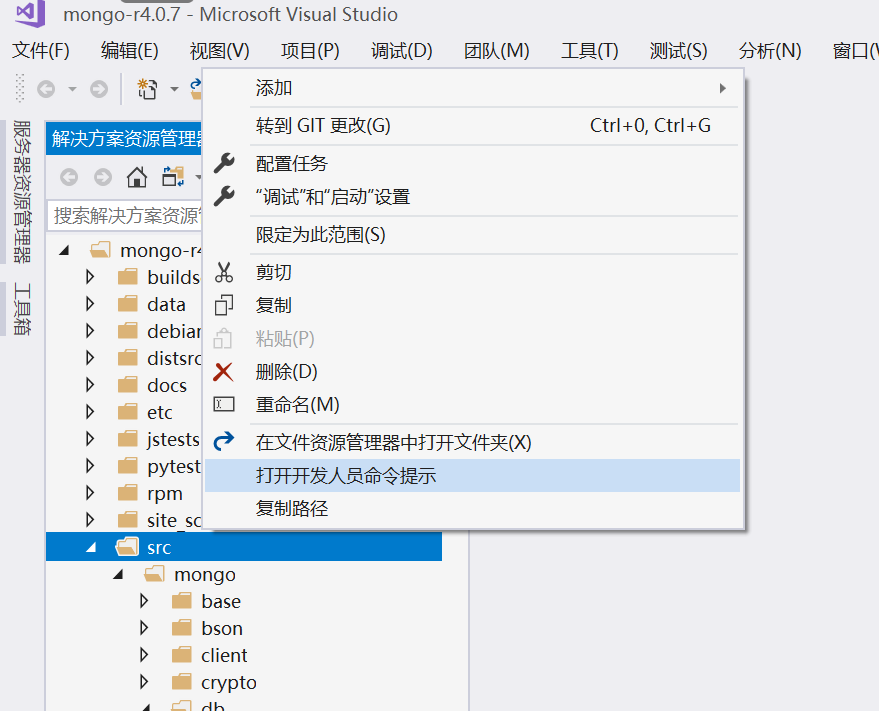Open the 分析(N) menu
Viewport: 879px width, 711px height.
(x=770, y=51)
